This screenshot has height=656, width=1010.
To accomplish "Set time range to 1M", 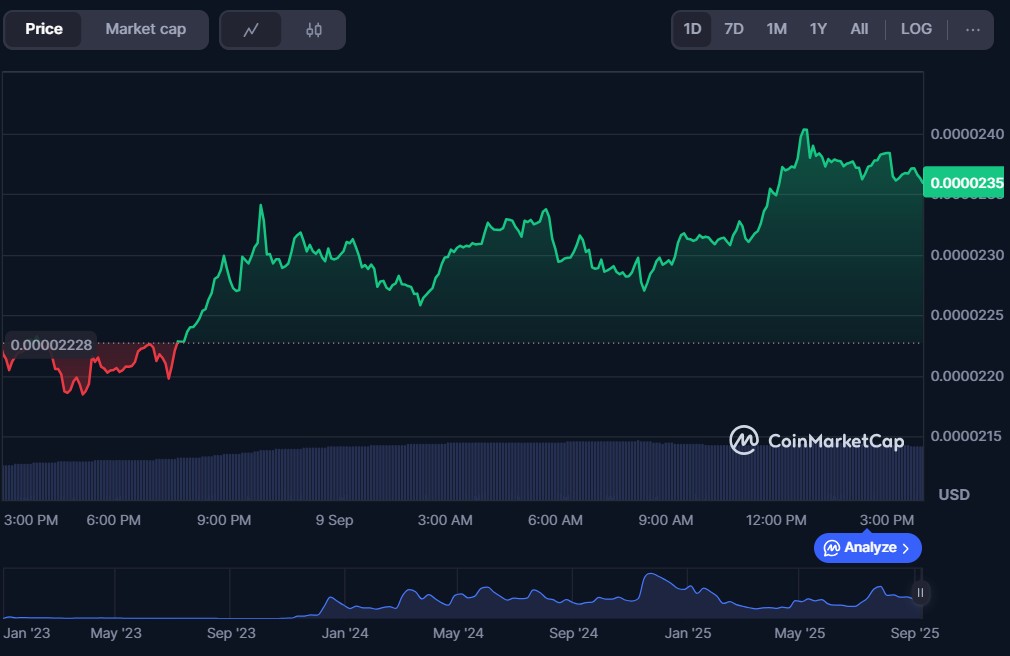I will coord(776,29).
